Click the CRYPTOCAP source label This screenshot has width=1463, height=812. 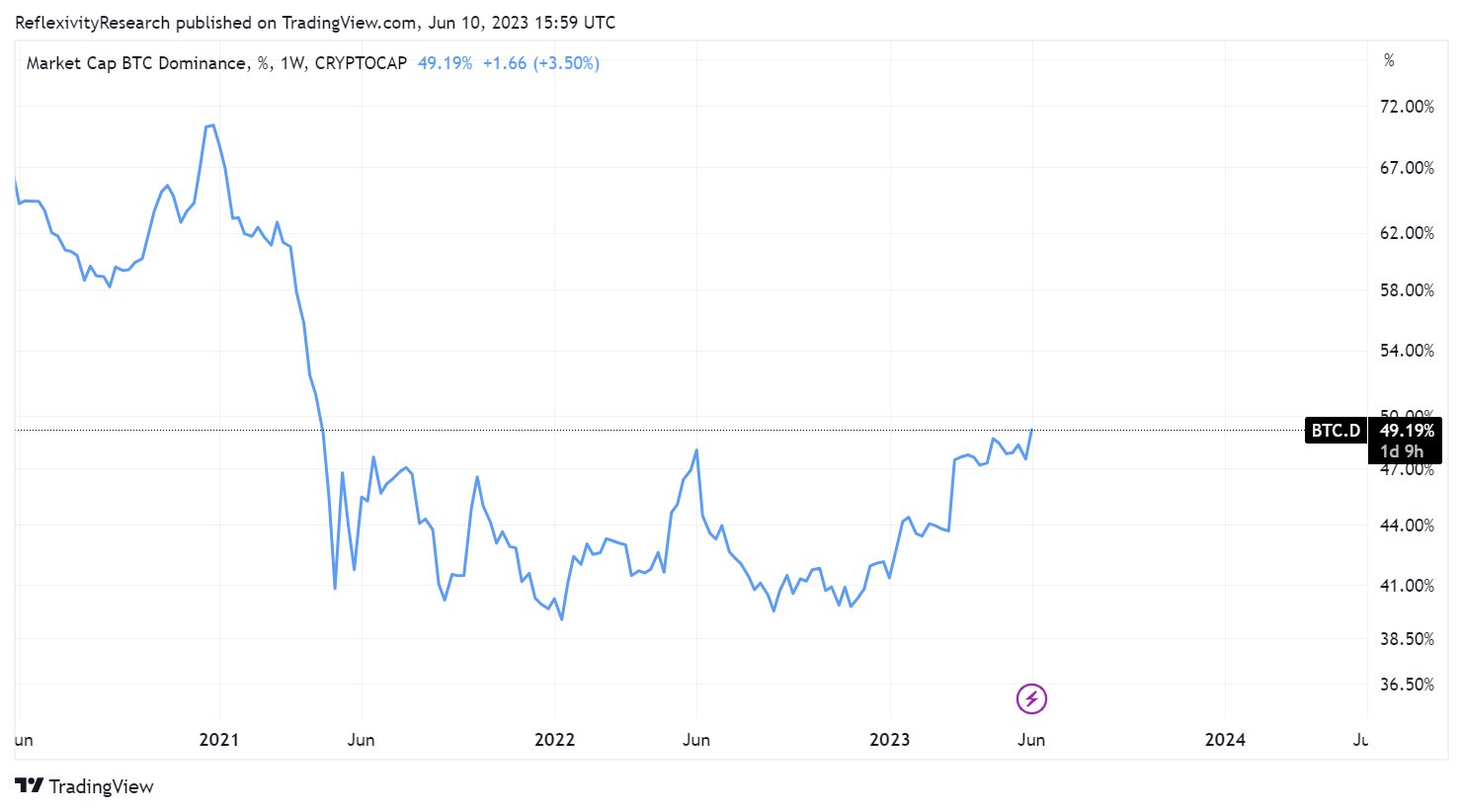(361, 63)
